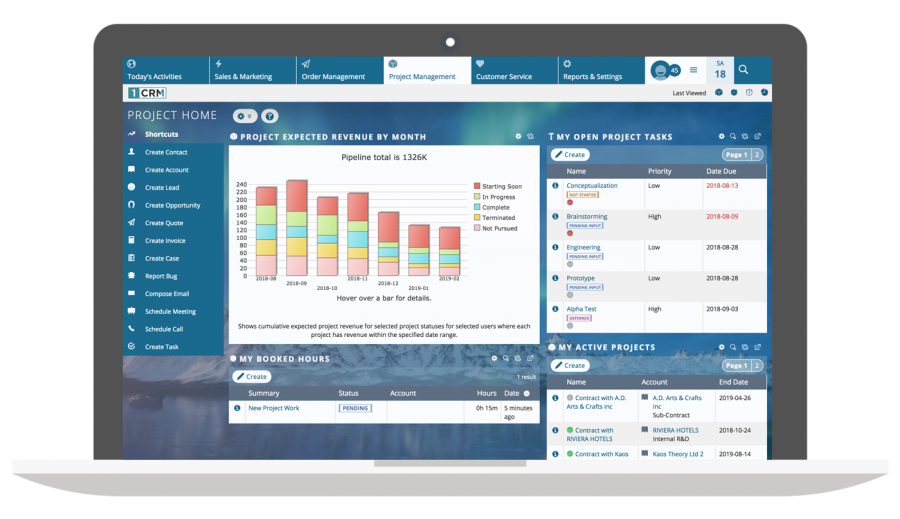Screen dimensions: 900x519
Task: Click the 2018-09 chart bar
Action: [297, 228]
